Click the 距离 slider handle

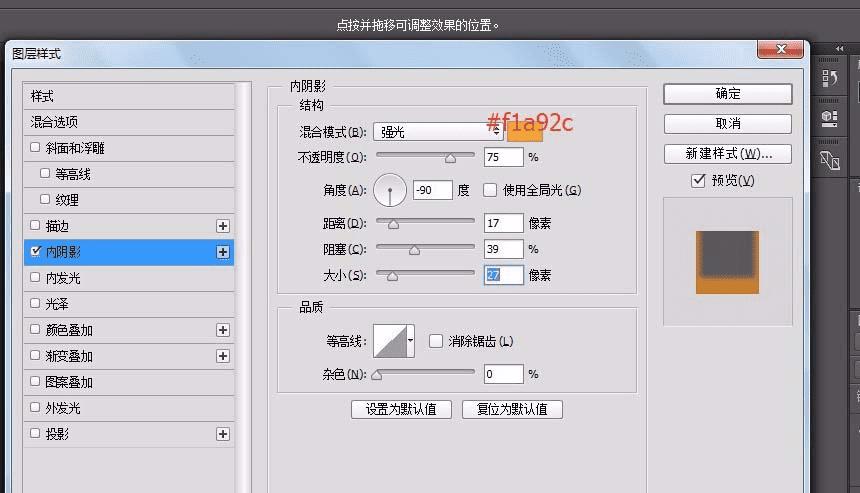393,224
